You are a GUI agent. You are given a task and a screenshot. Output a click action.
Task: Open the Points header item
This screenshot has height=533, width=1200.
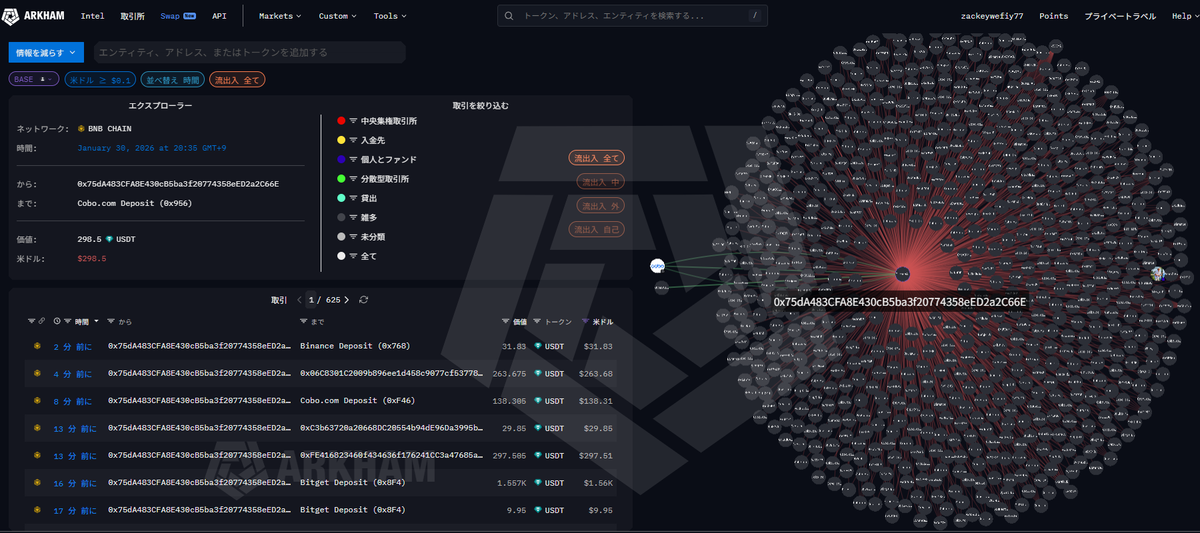coord(1053,16)
